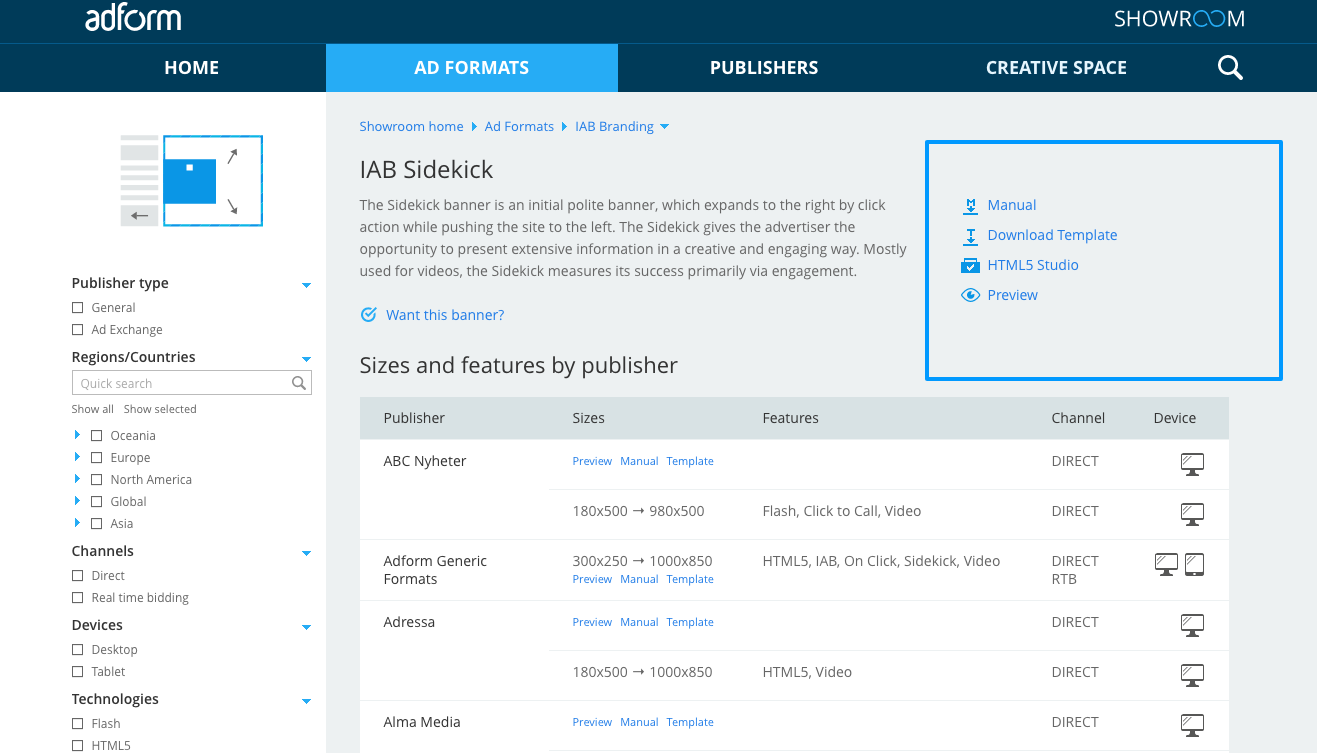Viewport: 1317px width, 753px height.
Task: Click the Features column header
Action: click(791, 418)
